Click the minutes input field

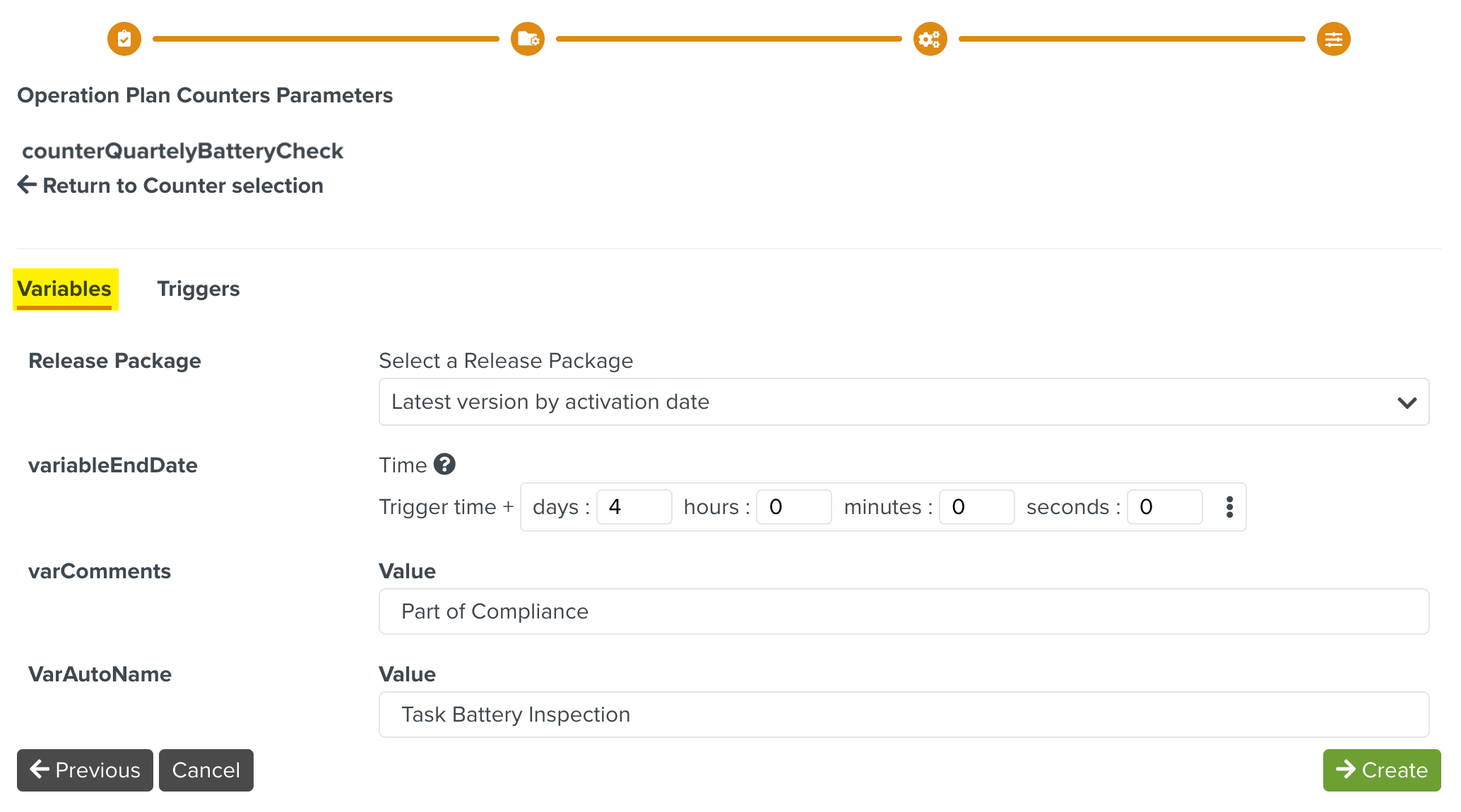[x=976, y=507]
